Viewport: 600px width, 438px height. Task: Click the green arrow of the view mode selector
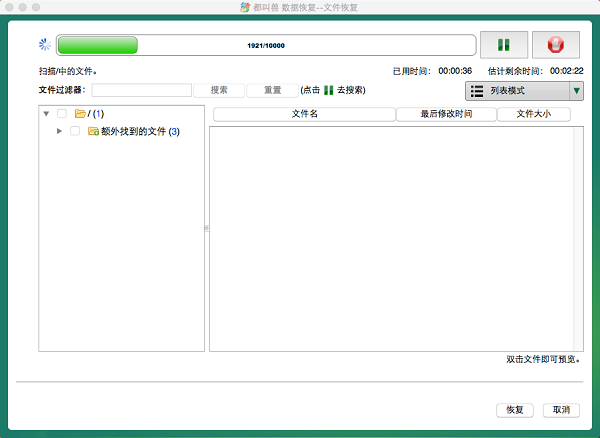pos(576,91)
